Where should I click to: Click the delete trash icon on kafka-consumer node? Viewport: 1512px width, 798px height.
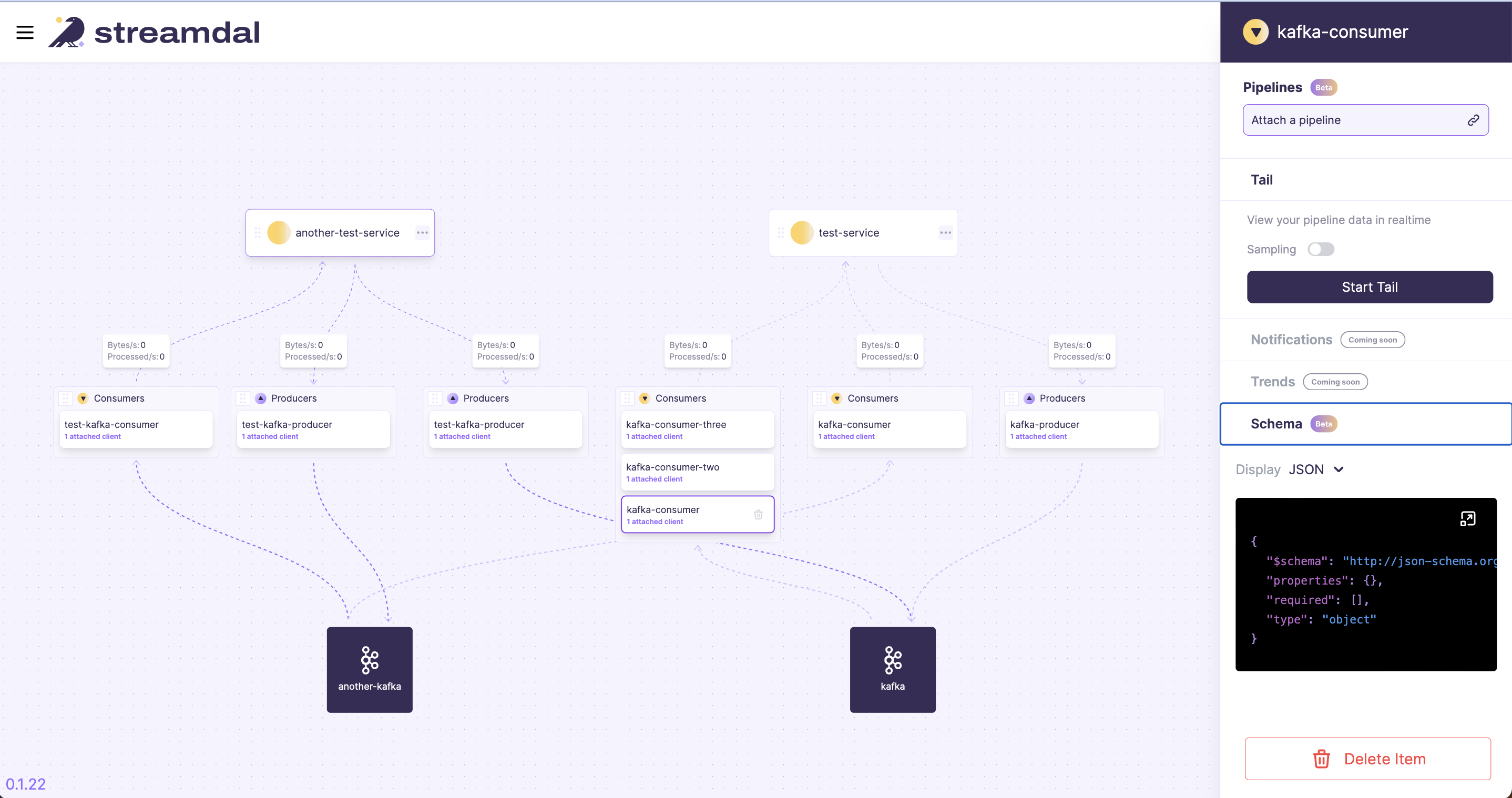(x=757, y=513)
